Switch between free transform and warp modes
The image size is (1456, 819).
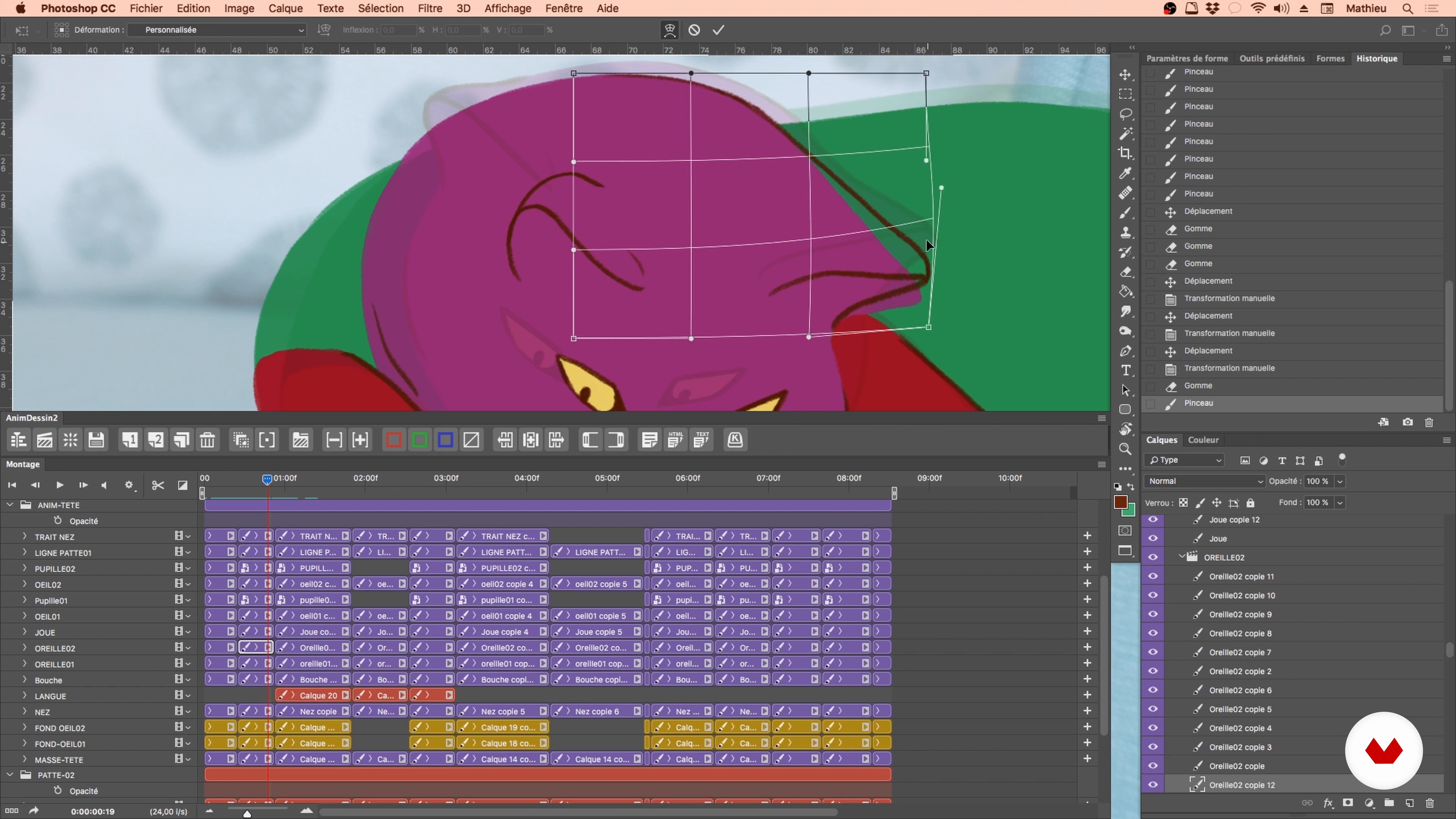point(670,30)
